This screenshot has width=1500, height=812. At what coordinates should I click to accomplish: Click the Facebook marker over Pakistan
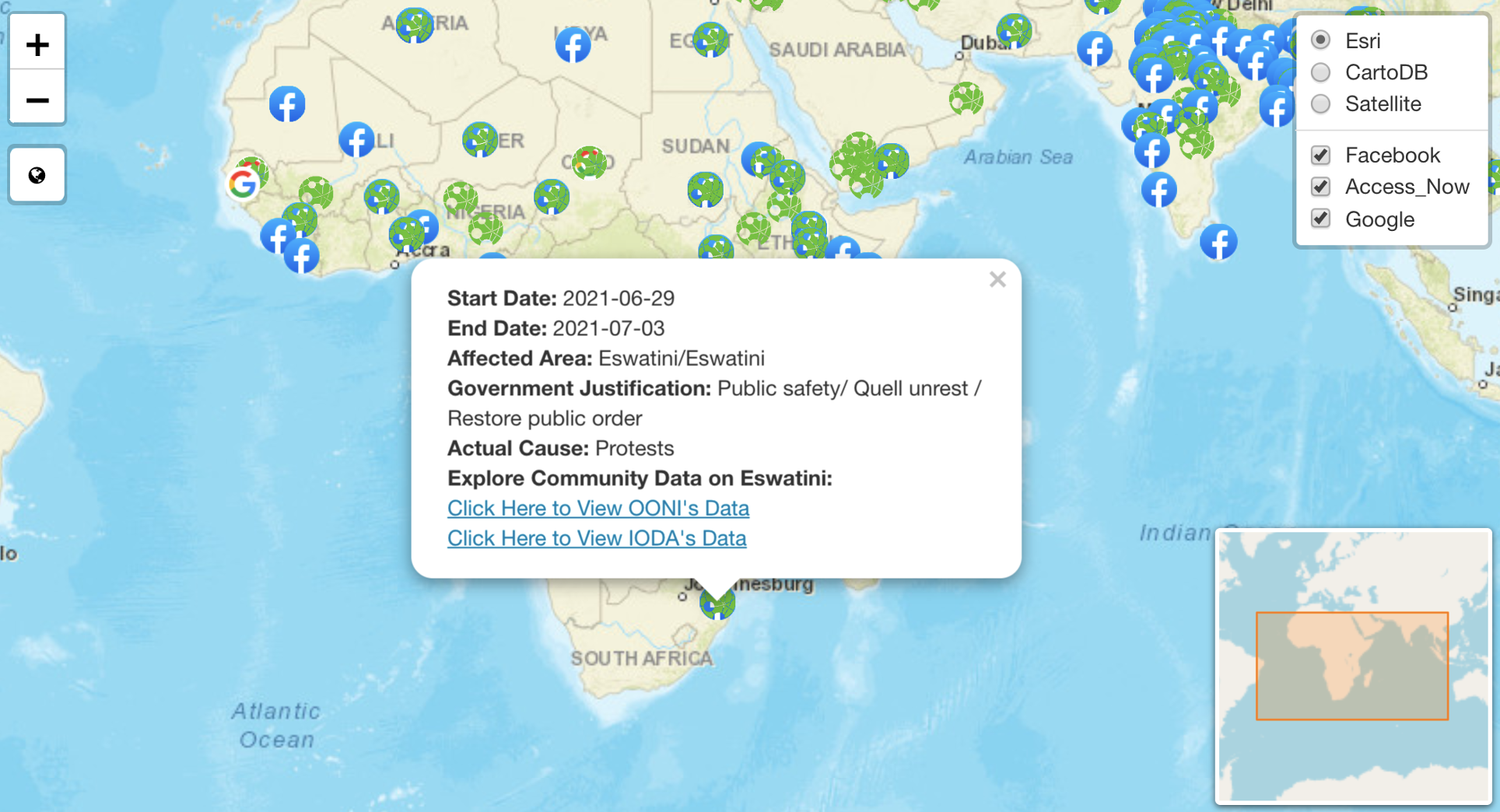tap(1095, 49)
